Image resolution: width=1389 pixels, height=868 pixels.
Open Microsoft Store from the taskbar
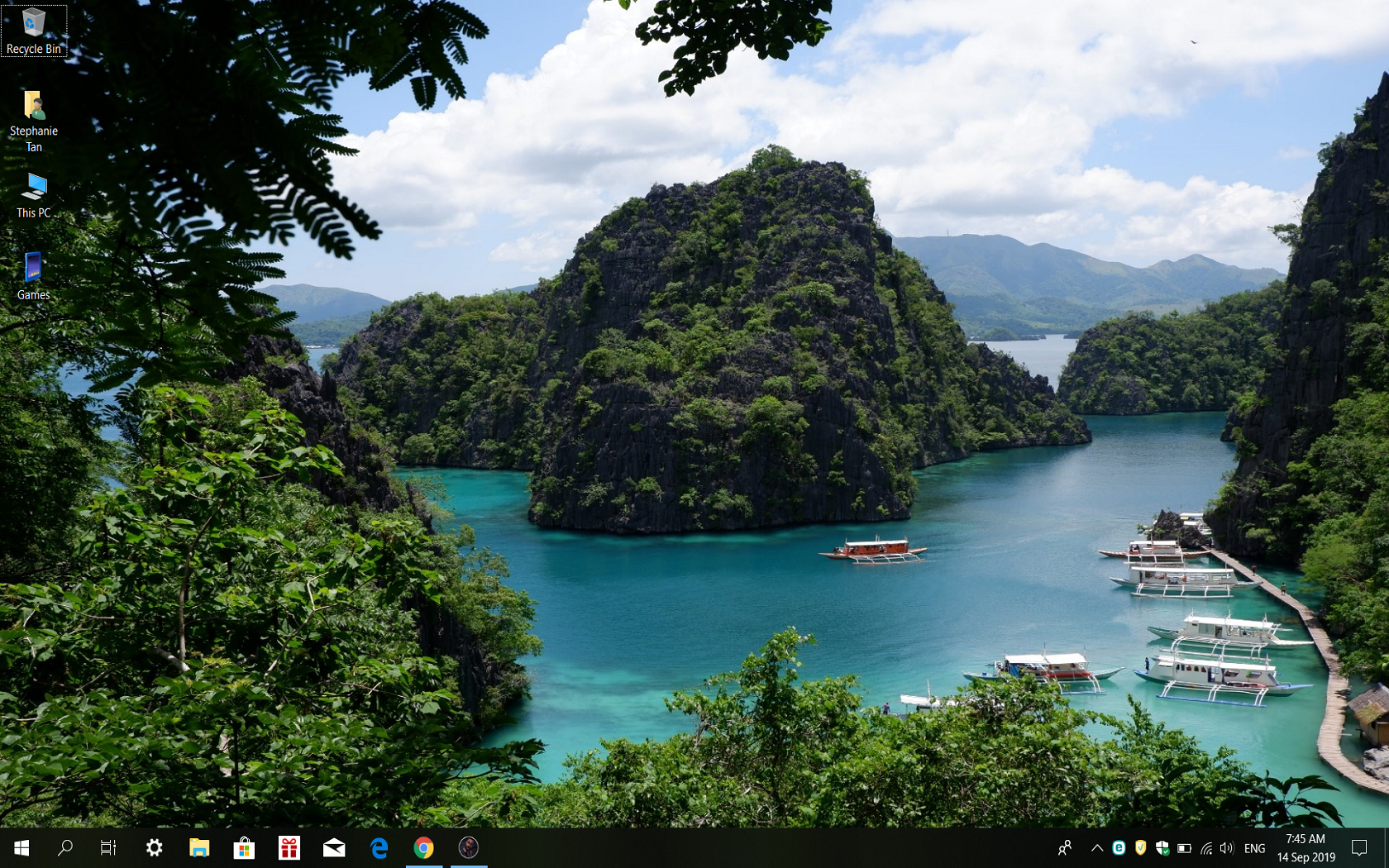click(x=244, y=847)
